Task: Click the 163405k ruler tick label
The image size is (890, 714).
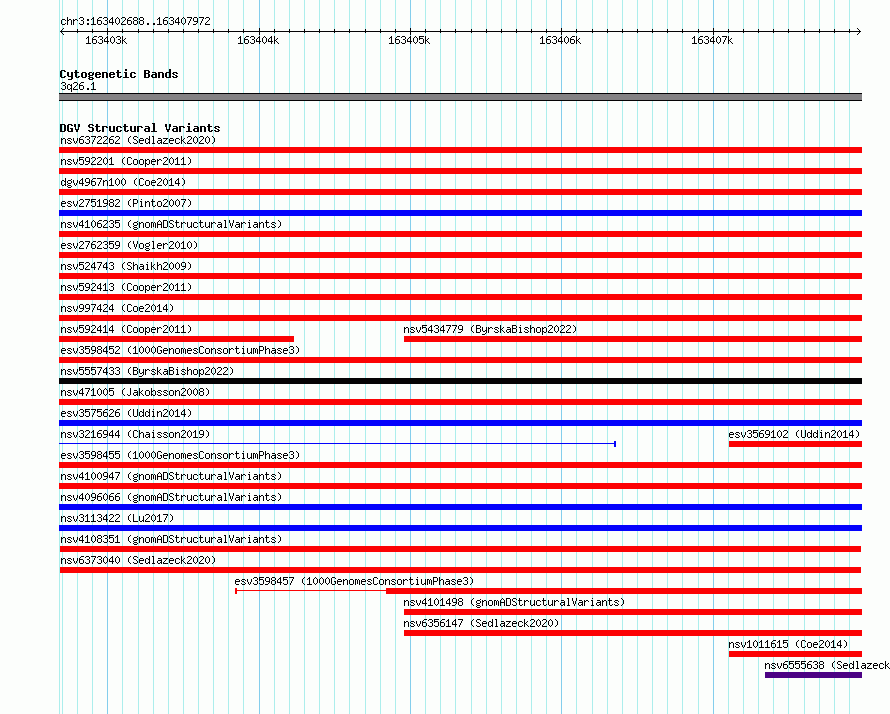Action: tap(409, 40)
